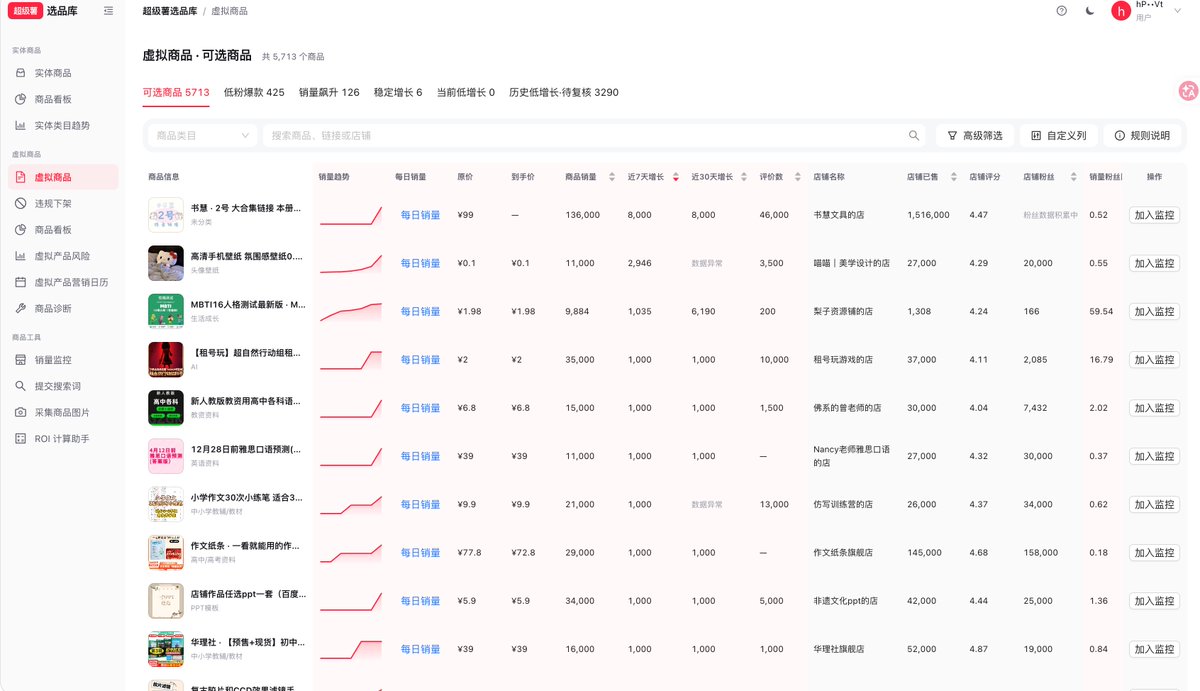Switch to 历史低增长·待复核 3290 tab

[564, 92]
